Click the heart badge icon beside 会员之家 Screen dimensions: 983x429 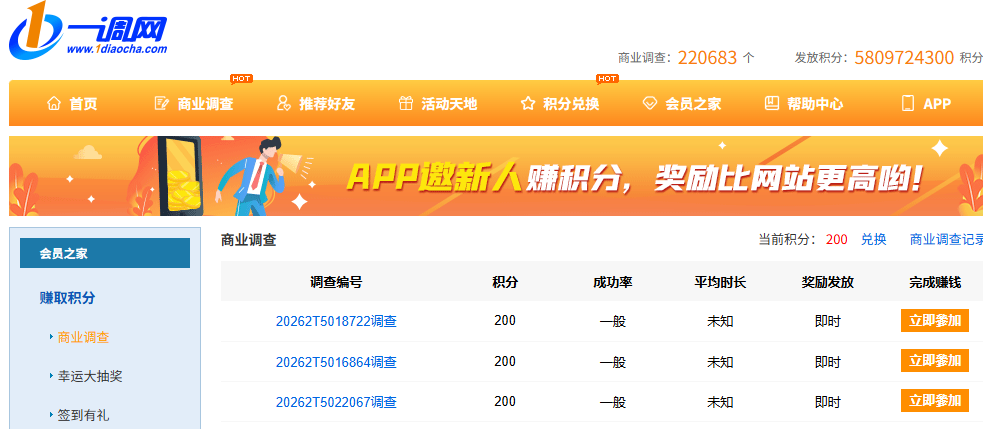click(x=650, y=103)
